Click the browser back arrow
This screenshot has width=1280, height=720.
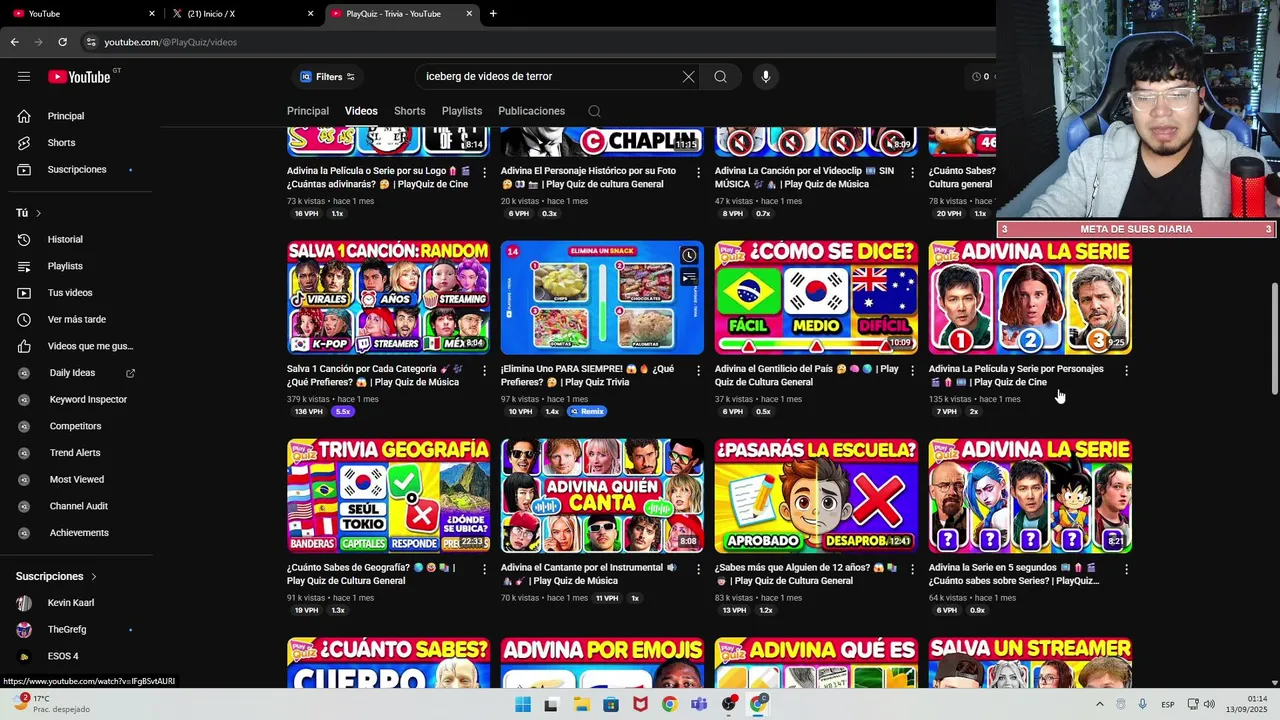point(15,42)
